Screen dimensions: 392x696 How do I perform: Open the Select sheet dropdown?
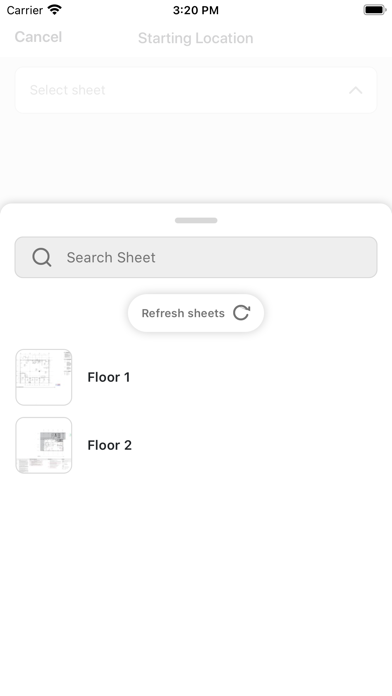point(196,90)
